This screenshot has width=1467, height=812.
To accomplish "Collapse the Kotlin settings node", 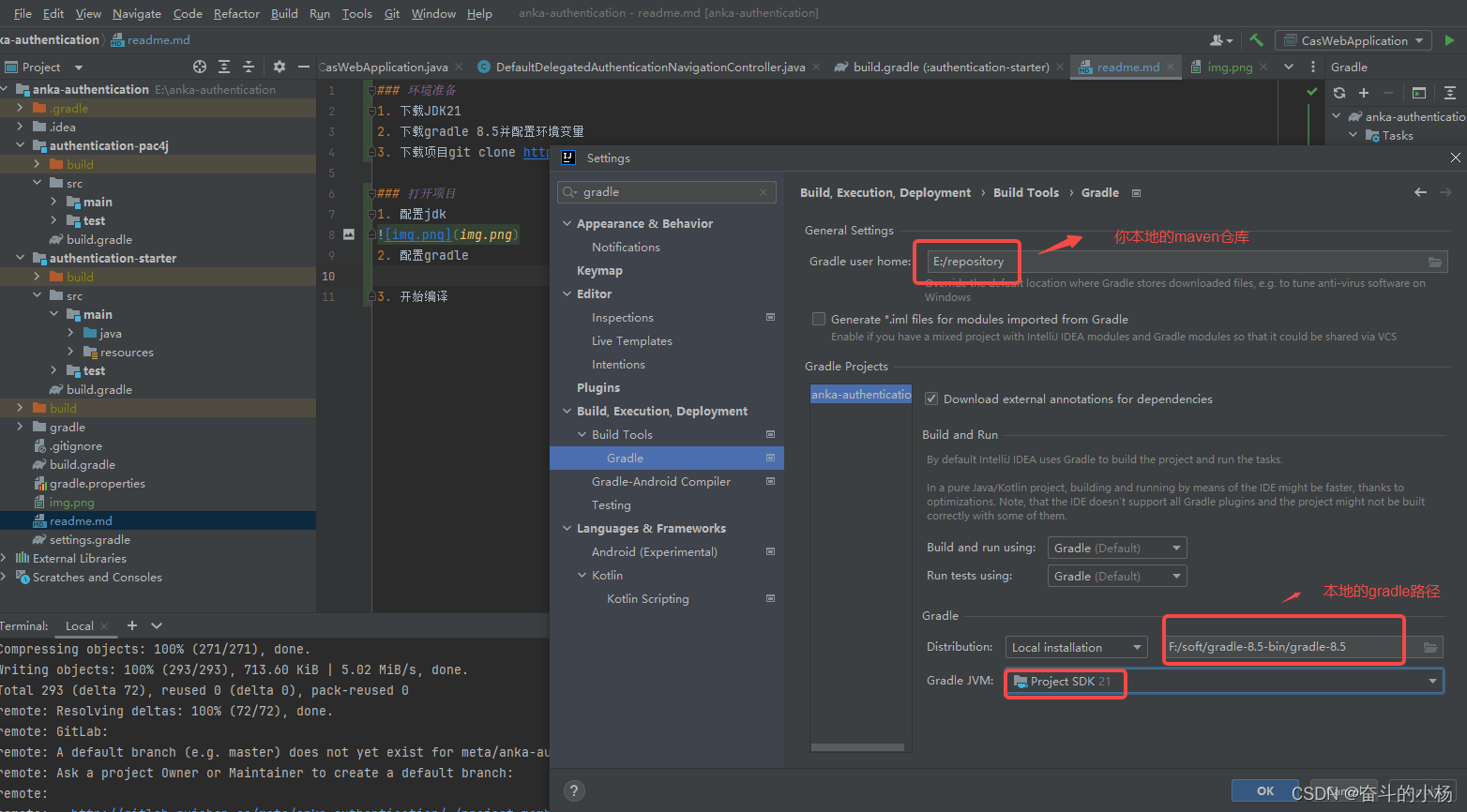I will pyautogui.click(x=582, y=575).
